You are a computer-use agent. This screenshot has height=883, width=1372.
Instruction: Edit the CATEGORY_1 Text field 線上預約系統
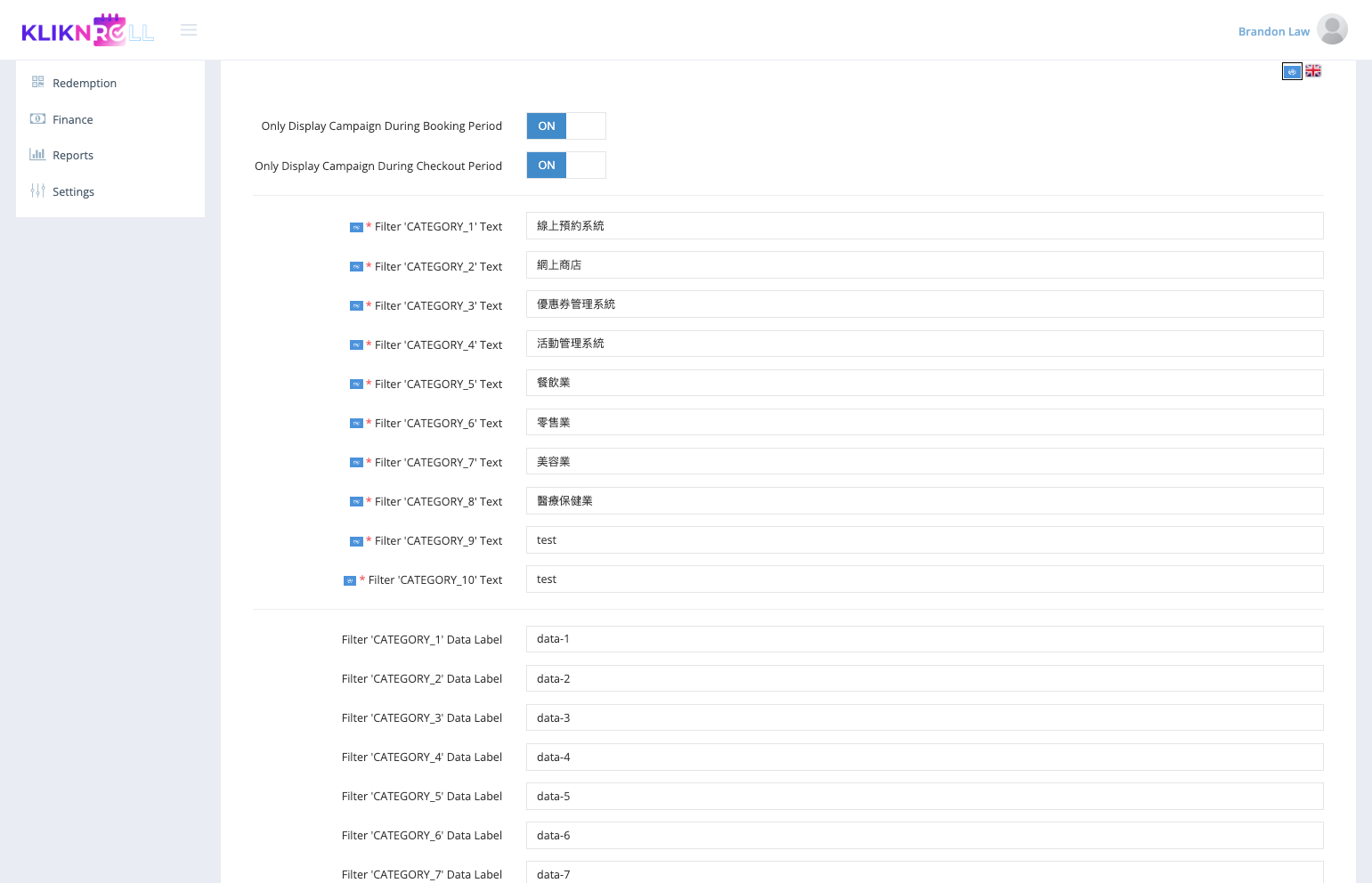tap(924, 226)
